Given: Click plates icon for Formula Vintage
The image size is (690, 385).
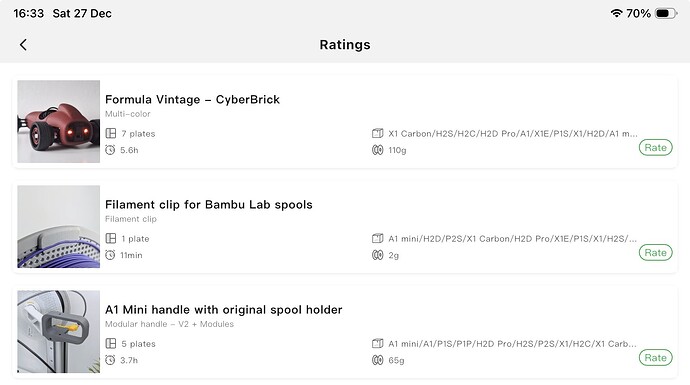Looking at the screenshot, I should (111, 133).
